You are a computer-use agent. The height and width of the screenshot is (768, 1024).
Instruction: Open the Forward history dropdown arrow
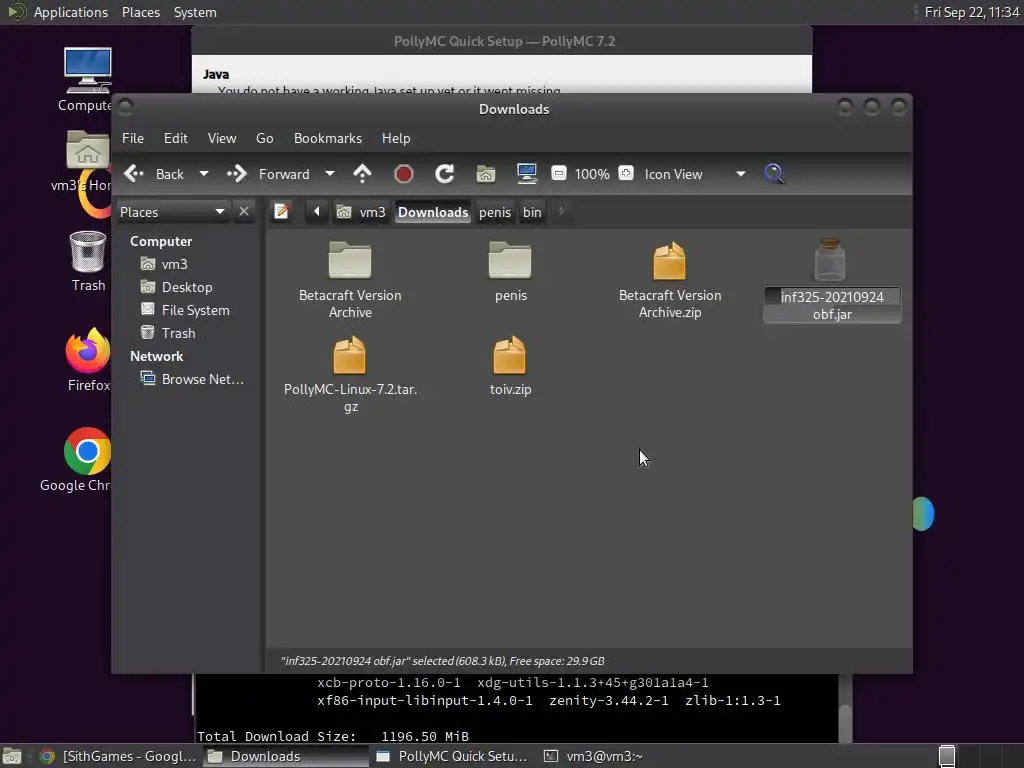pos(330,174)
